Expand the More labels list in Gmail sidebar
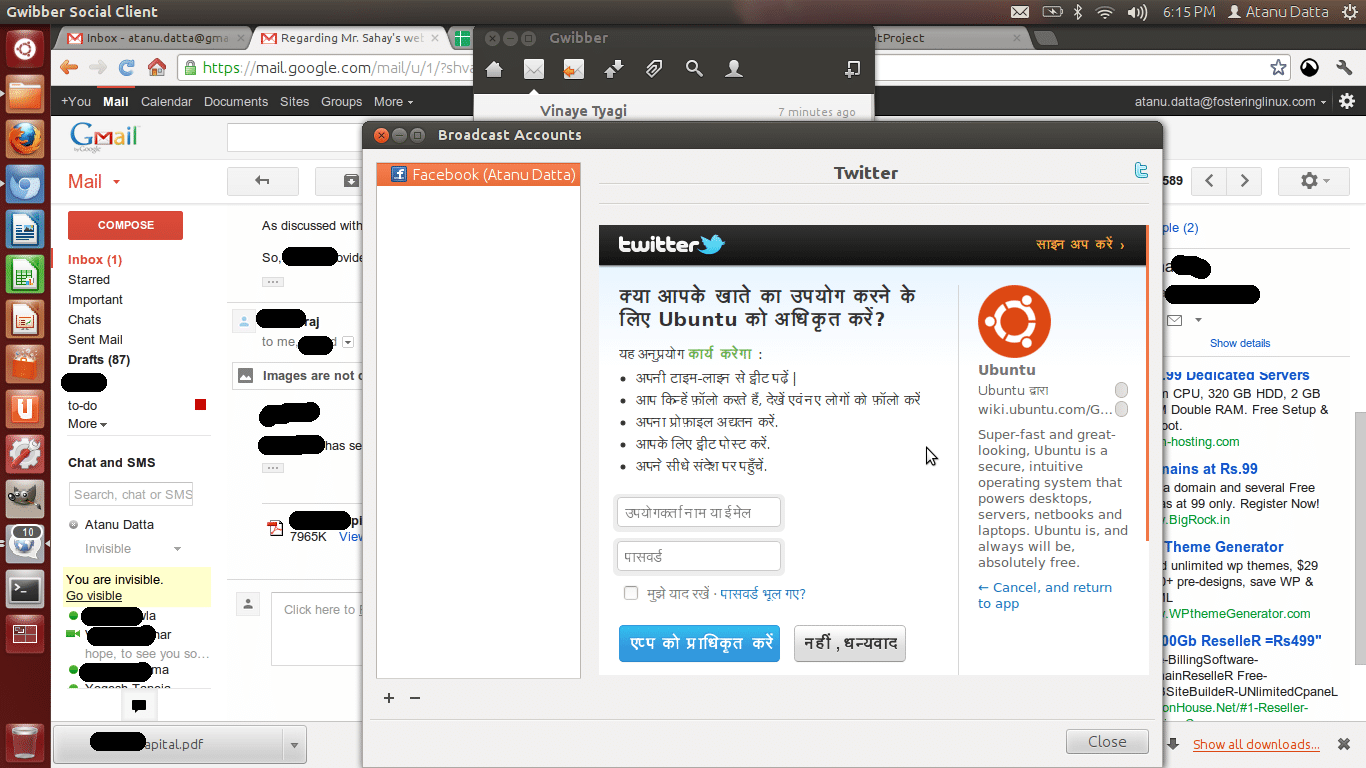 (x=87, y=424)
